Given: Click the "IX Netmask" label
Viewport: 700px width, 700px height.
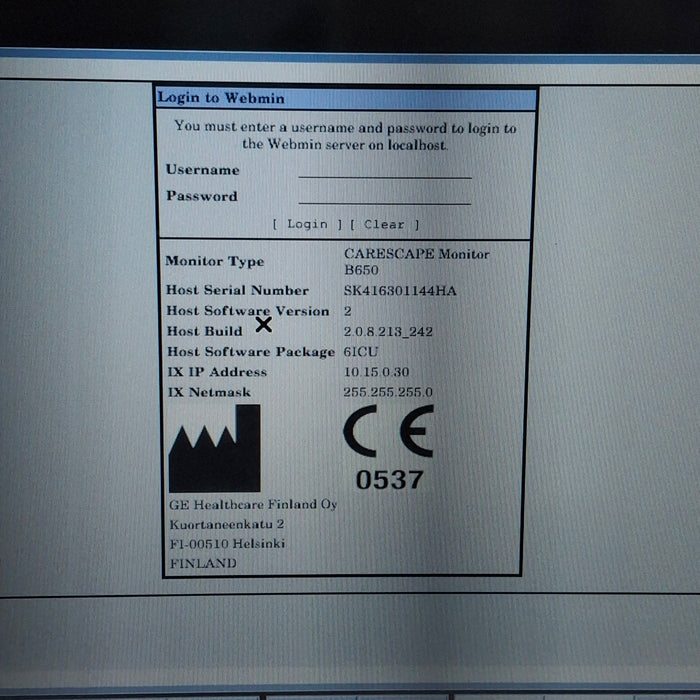Looking at the screenshot, I should (209, 392).
